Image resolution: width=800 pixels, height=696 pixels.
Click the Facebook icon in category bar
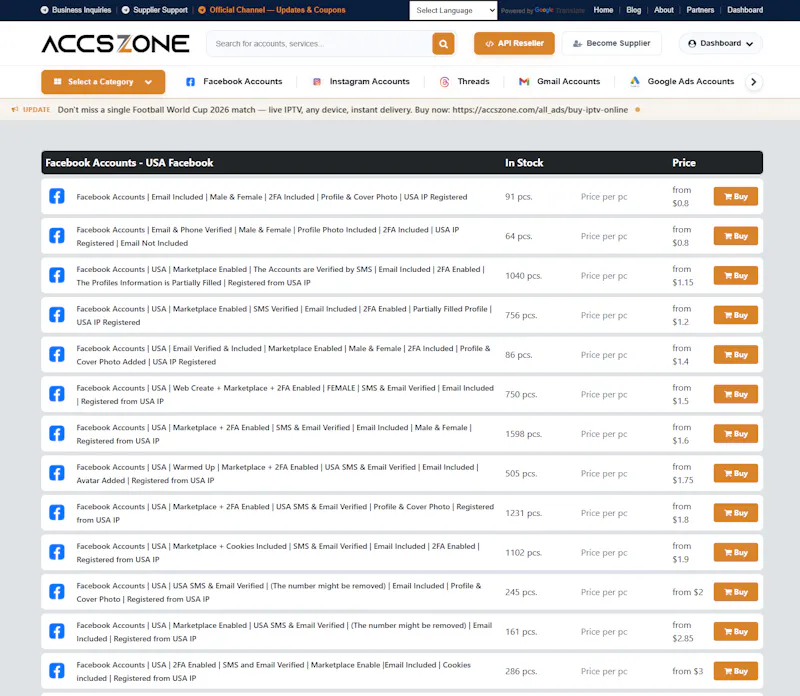[x=190, y=82]
